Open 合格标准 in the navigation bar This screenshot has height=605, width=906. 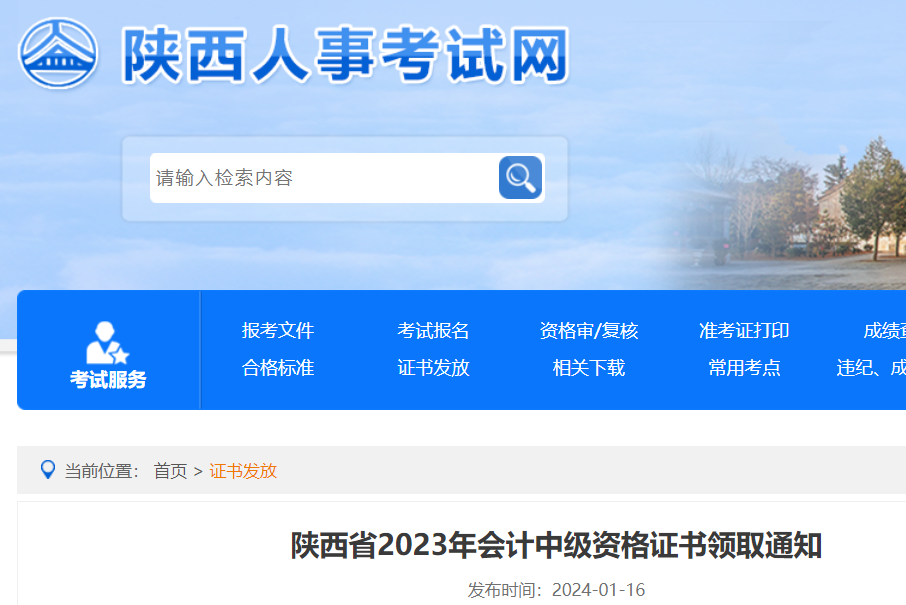pos(278,368)
